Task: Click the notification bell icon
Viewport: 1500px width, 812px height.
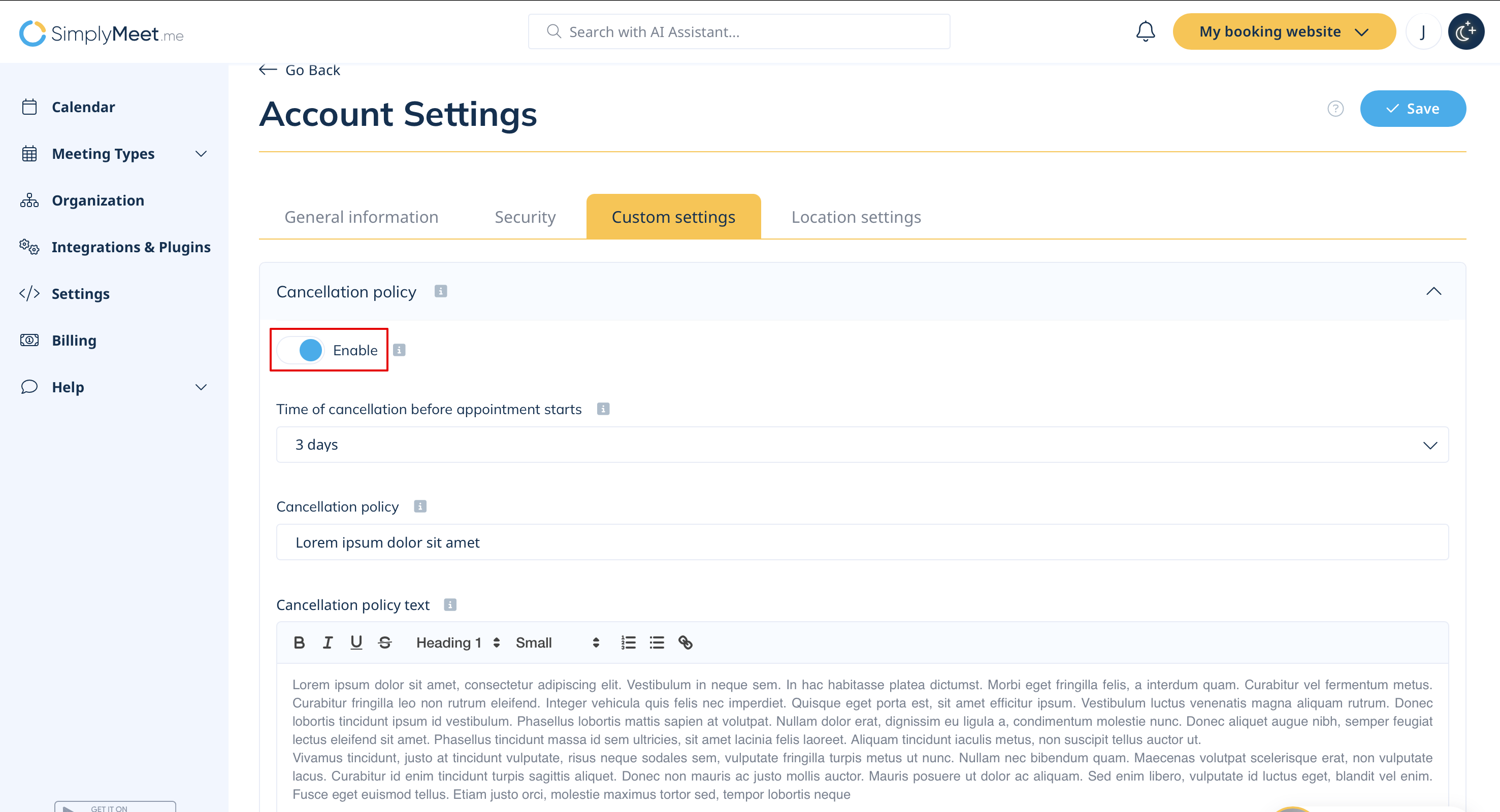Action: click(1145, 31)
